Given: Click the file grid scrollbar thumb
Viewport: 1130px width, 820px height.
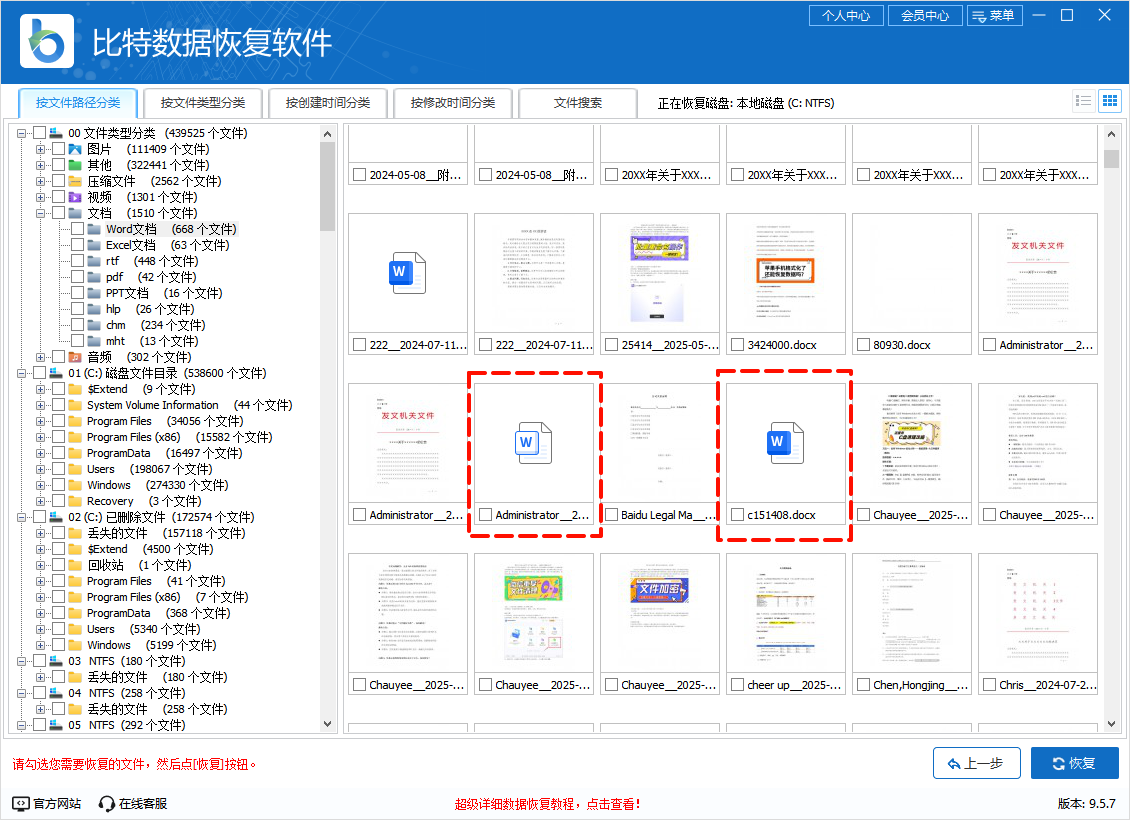Looking at the screenshot, I should 1111,159.
